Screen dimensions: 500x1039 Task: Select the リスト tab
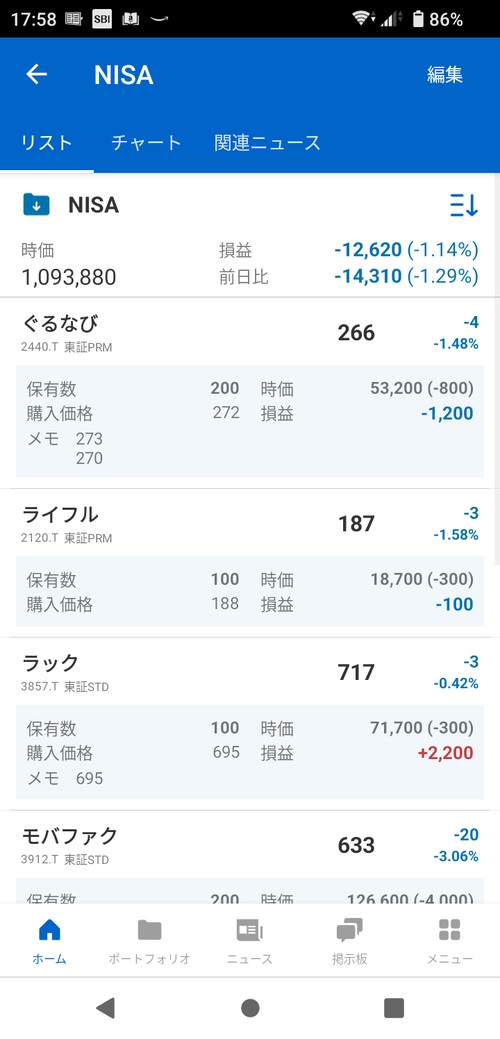pos(47,143)
